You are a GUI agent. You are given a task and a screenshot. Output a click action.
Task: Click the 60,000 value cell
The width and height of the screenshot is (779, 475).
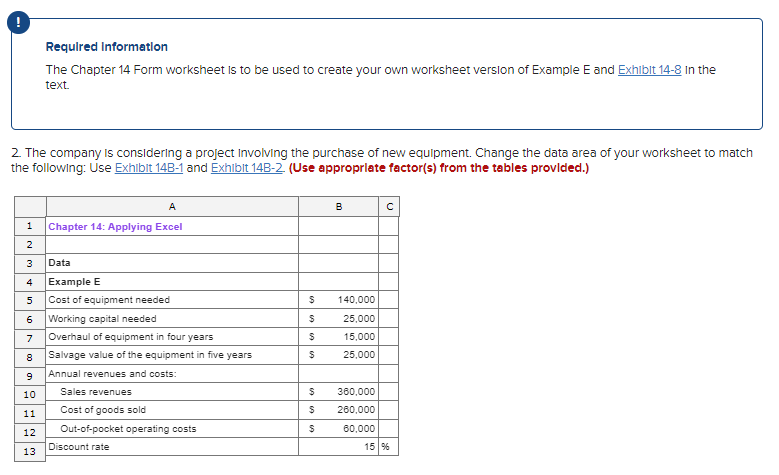[338, 428]
